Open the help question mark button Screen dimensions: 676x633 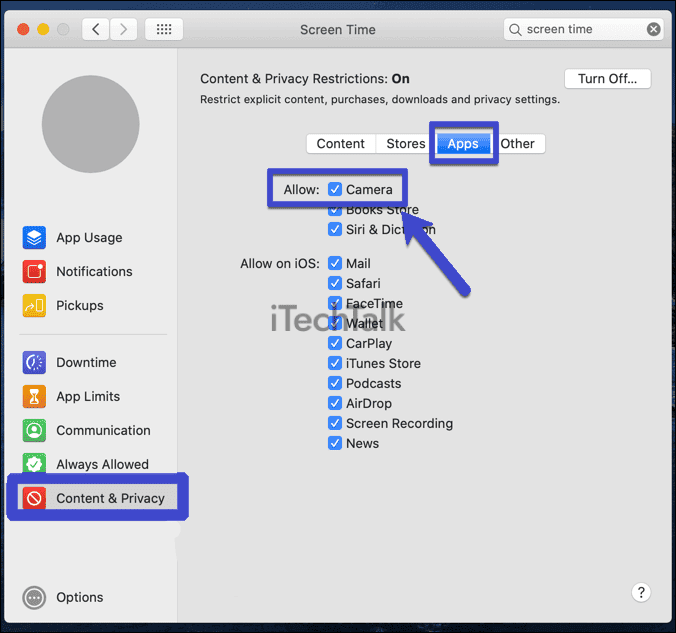pos(641,592)
